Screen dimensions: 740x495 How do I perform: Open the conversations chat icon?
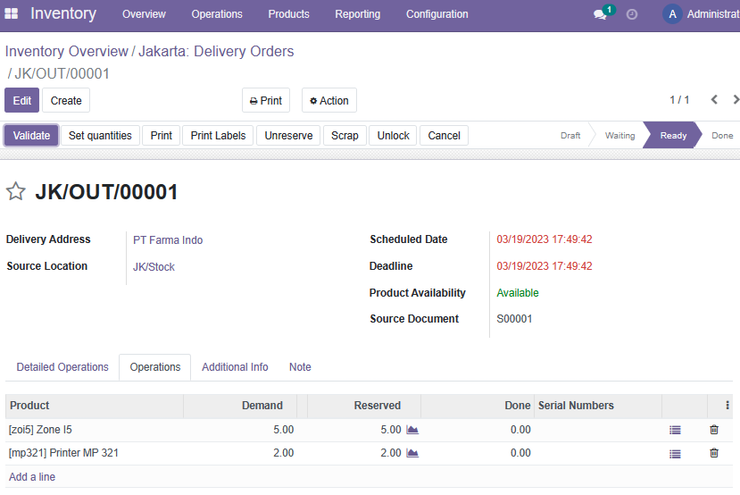[600, 15]
